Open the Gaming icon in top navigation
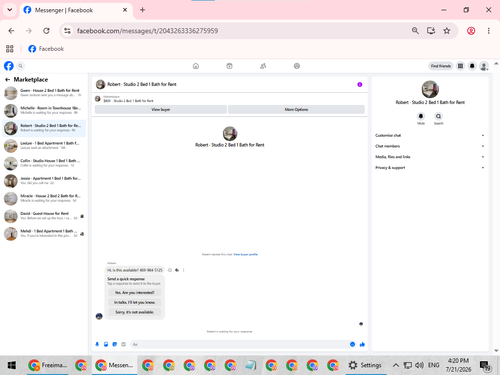Viewport: 500px width, 375px height. (297, 66)
